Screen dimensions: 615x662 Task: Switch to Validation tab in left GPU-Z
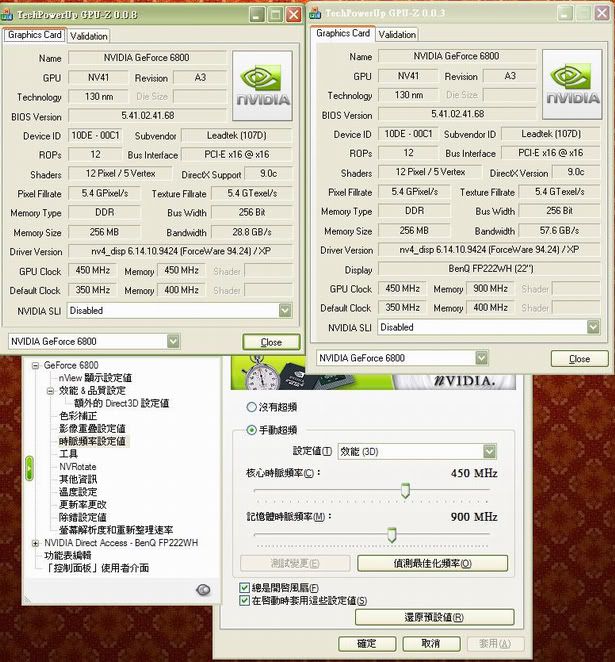pyautogui.click(x=89, y=36)
